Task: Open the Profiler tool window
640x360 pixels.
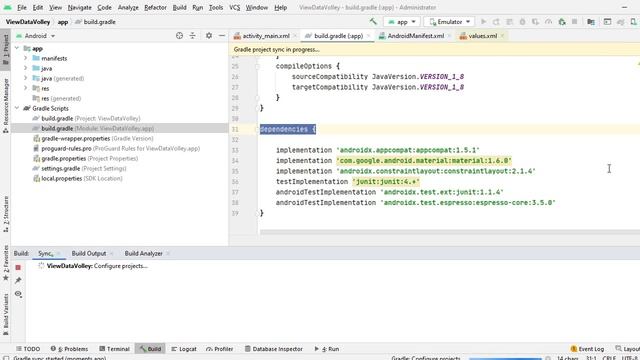Action: [x=220, y=349]
